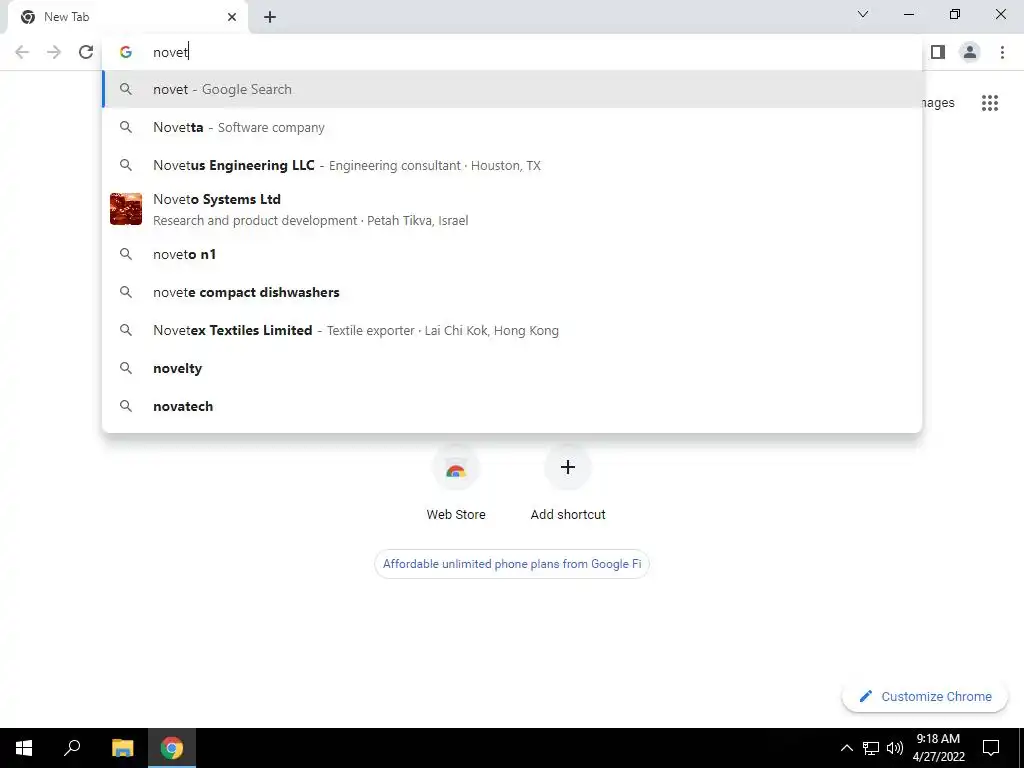Click the Add shortcut plus button
Image resolution: width=1024 pixels, height=768 pixels.
pos(568,467)
